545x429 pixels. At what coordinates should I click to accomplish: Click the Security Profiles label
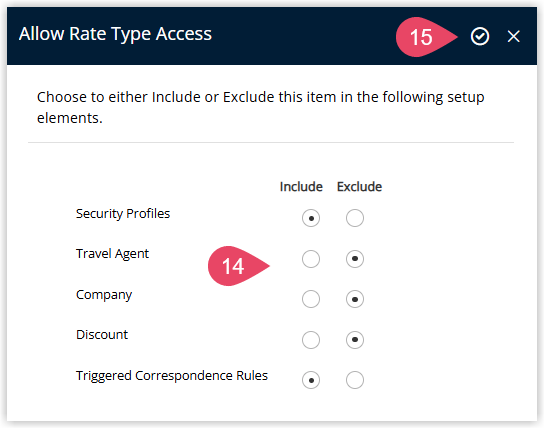[x=123, y=213]
